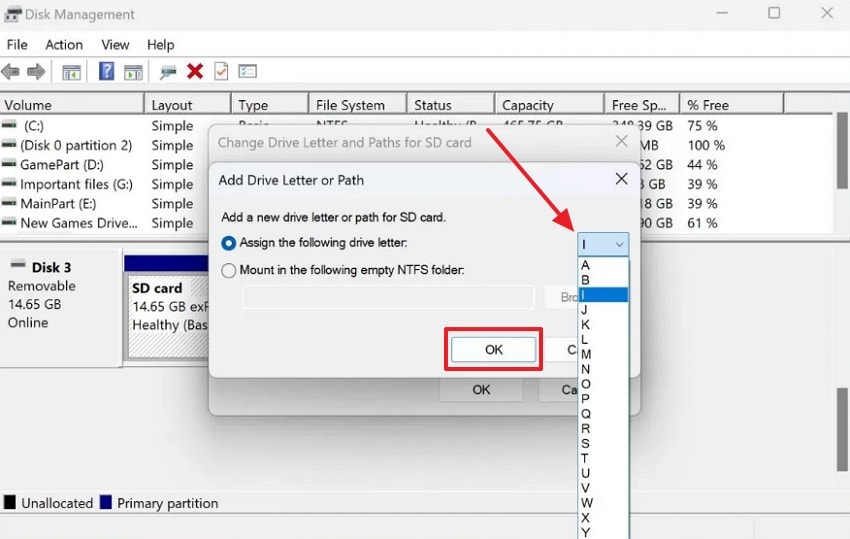Sort by Layout column header

pos(188,105)
